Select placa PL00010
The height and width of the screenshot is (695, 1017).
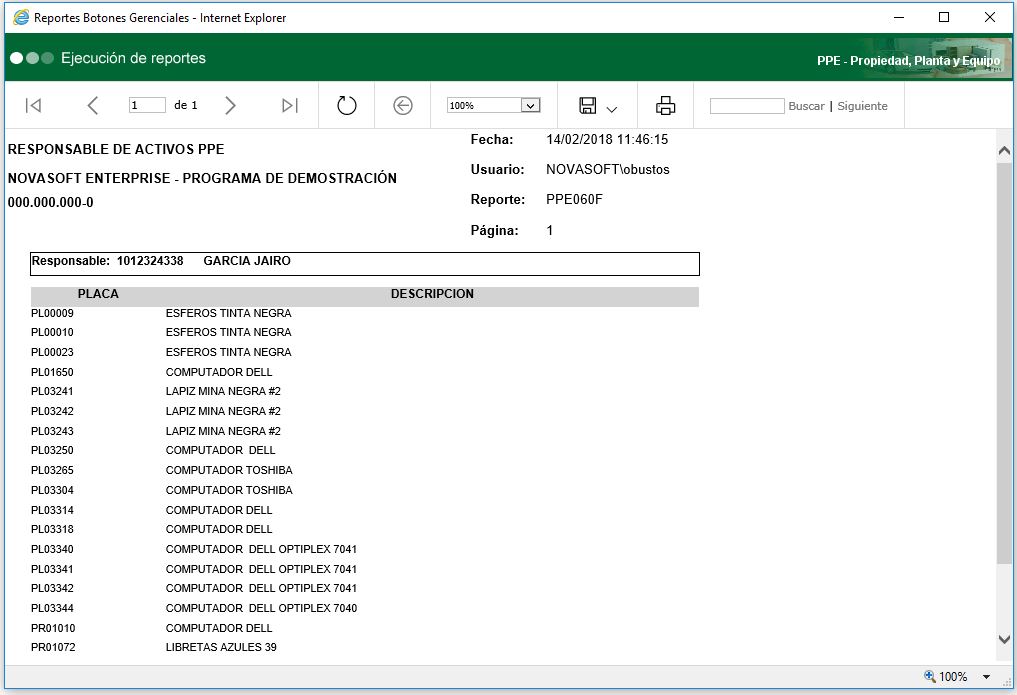point(53,332)
